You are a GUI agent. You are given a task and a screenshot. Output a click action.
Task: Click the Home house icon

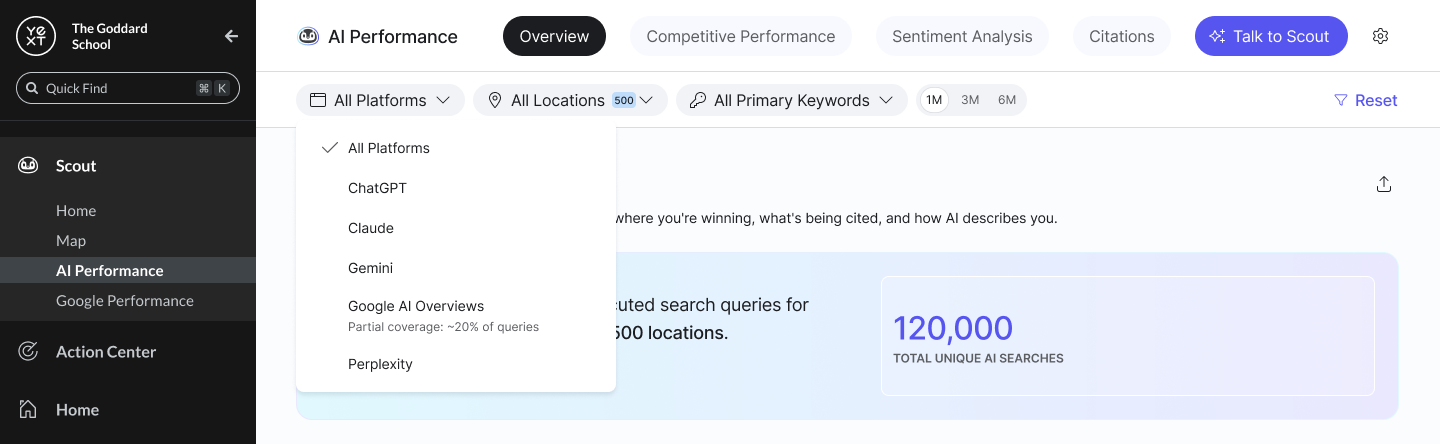28,409
